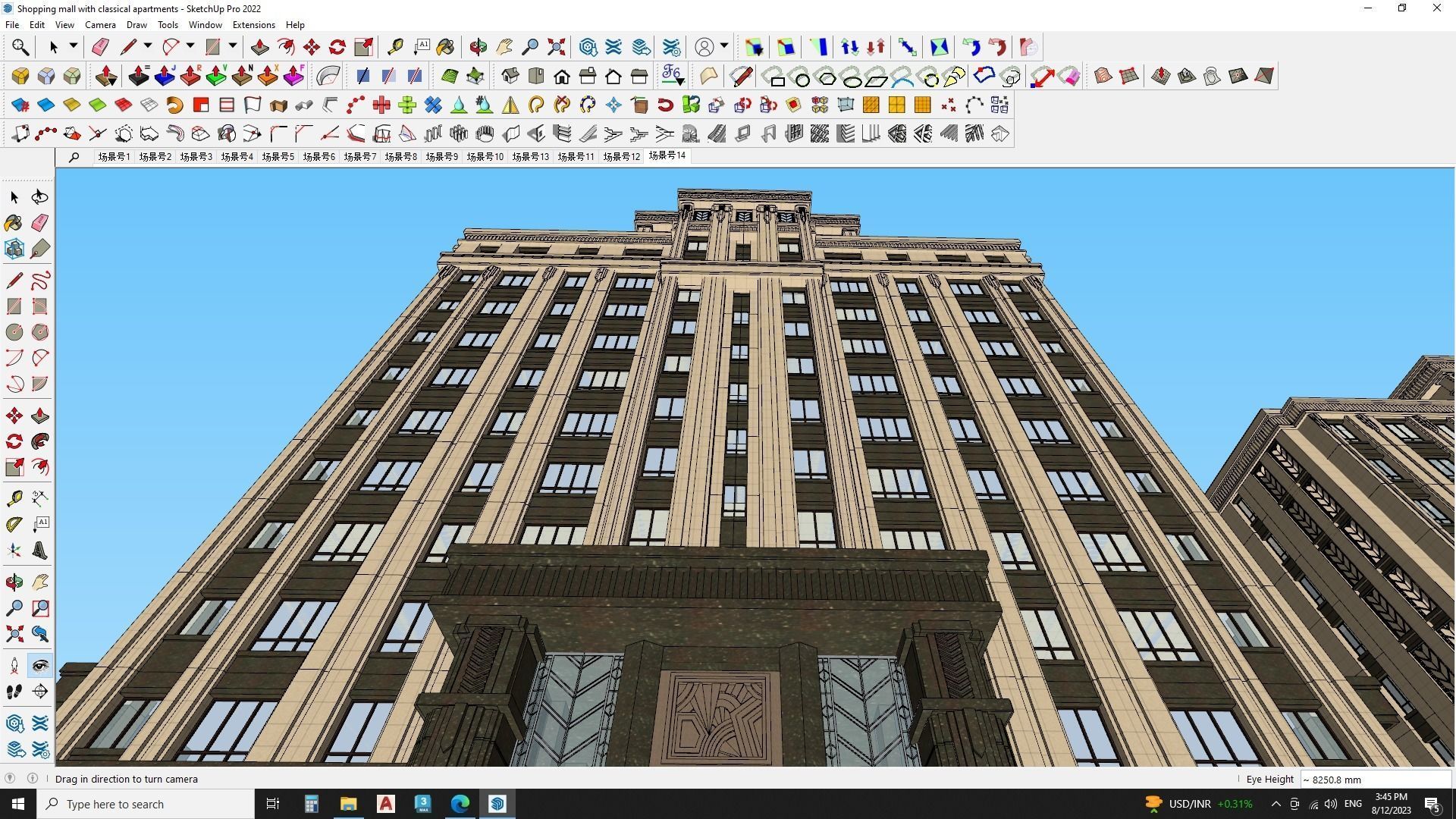Open the Line tool dropdown arrow

point(148,47)
